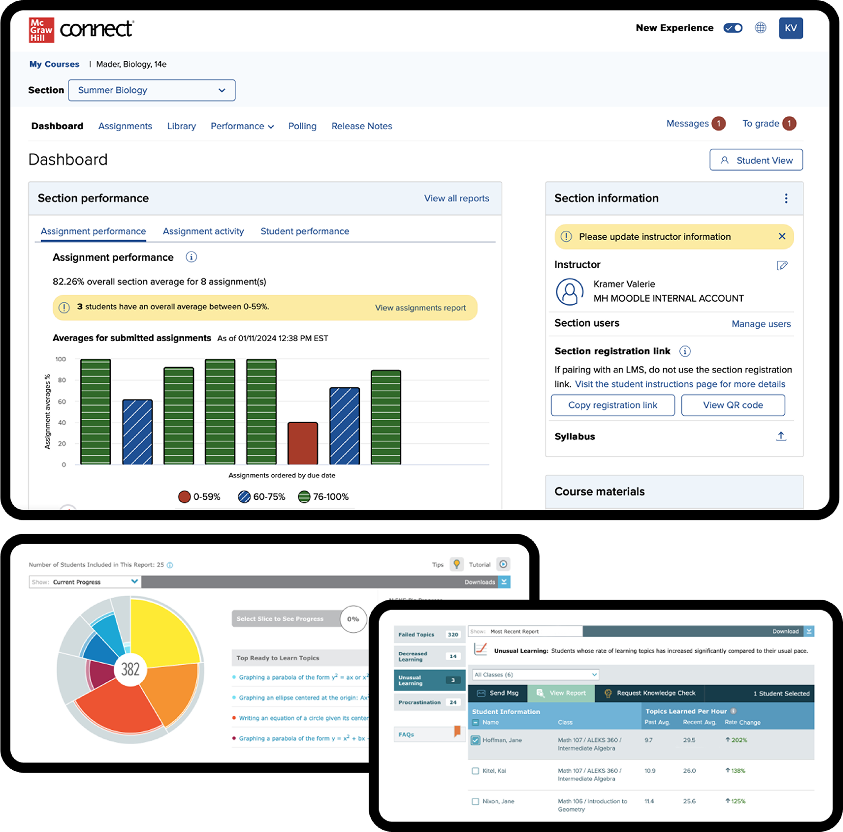Click the Syllabus upload icon
This screenshot has height=832, width=843.
click(x=781, y=437)
